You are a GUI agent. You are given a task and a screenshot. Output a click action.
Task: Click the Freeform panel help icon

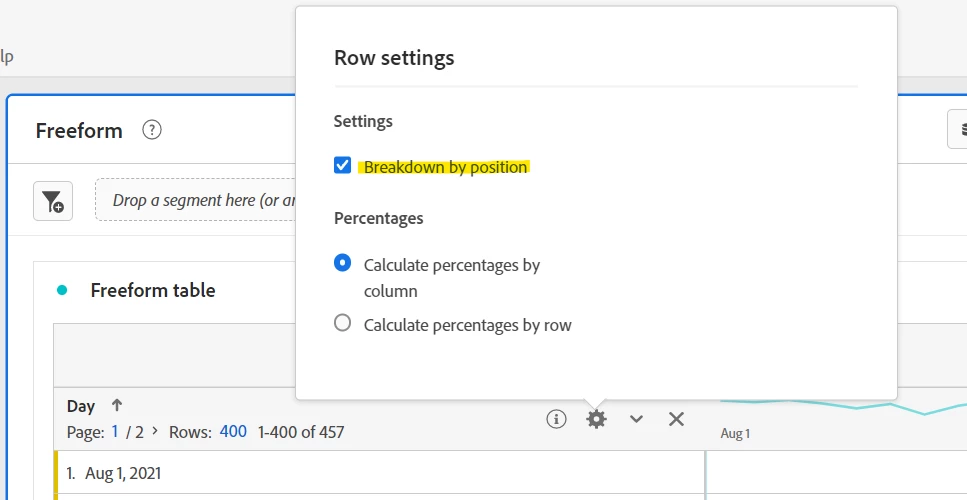pos(152,130)
